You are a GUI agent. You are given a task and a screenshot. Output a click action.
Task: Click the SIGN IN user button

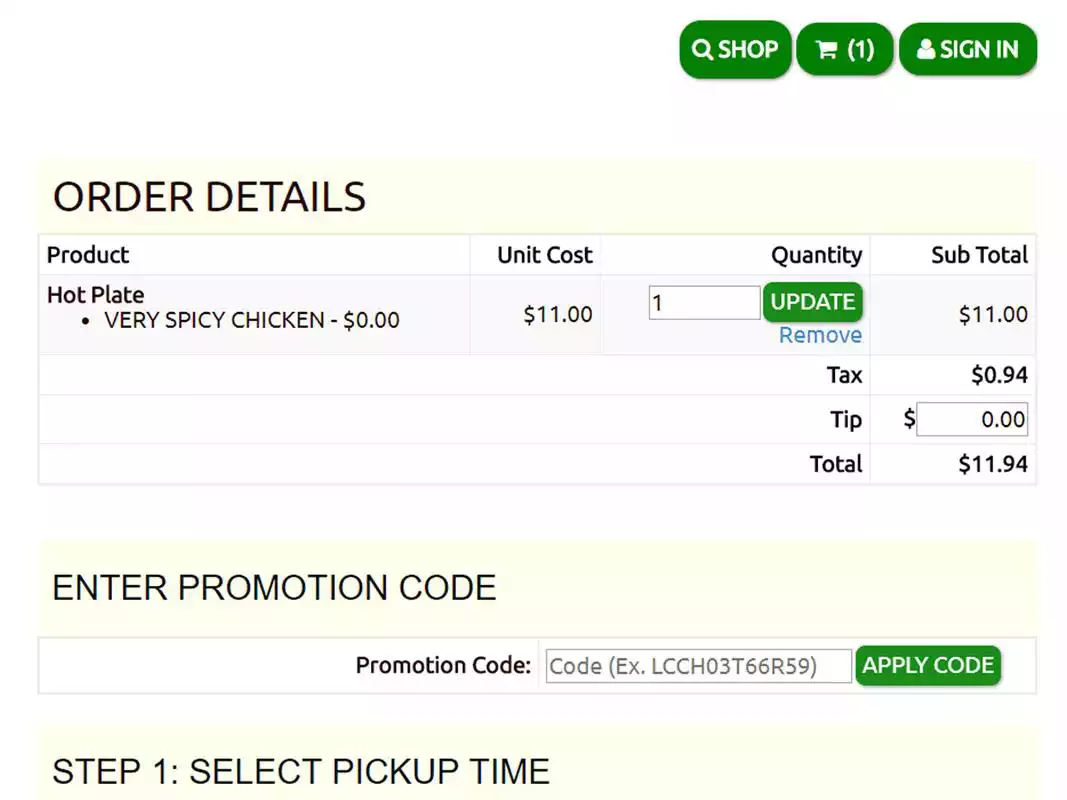tap(967, 49)
